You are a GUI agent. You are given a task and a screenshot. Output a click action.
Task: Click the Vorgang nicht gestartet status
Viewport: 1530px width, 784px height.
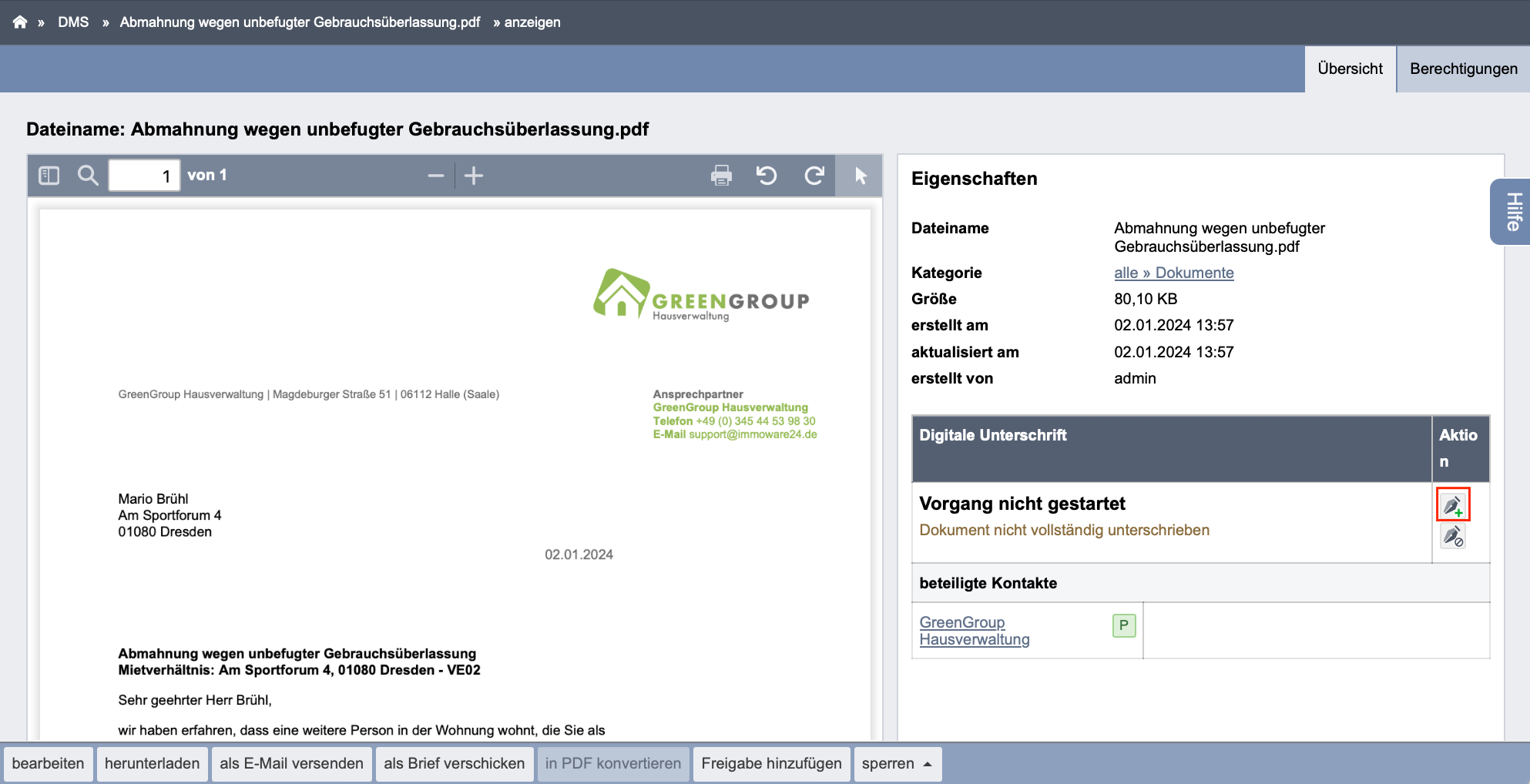[1022, 504]
